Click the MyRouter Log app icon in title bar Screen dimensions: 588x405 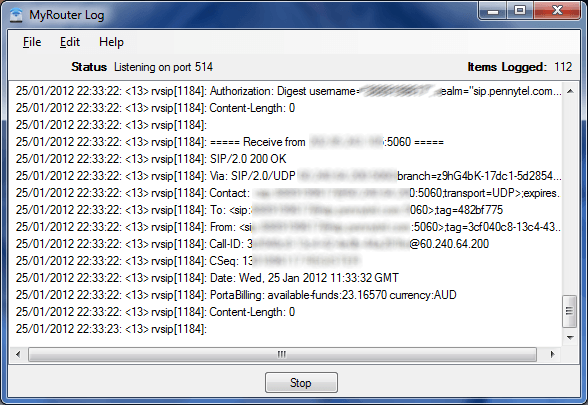pyautogui.click(x=16, y=15)
